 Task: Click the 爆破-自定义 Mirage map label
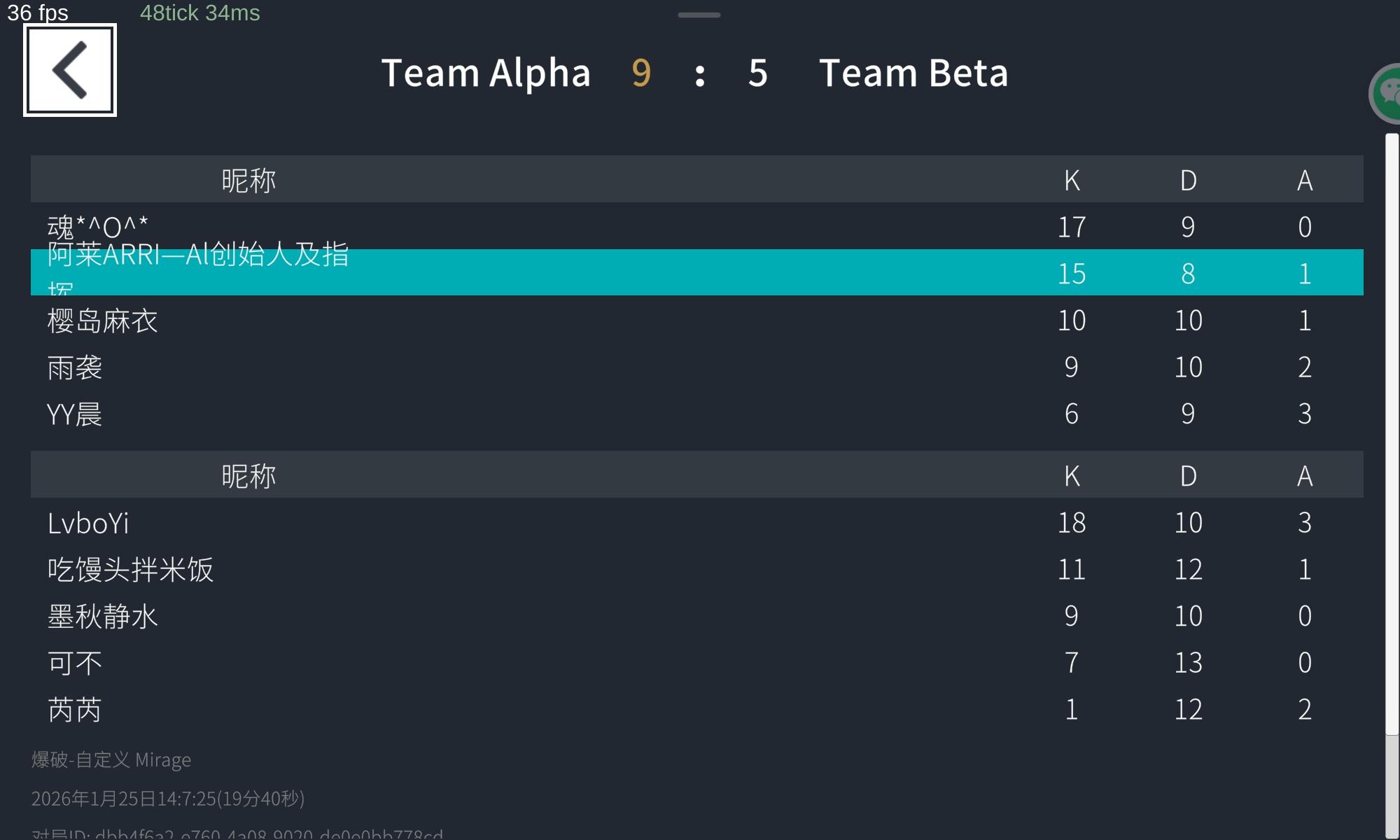[111, 759]
